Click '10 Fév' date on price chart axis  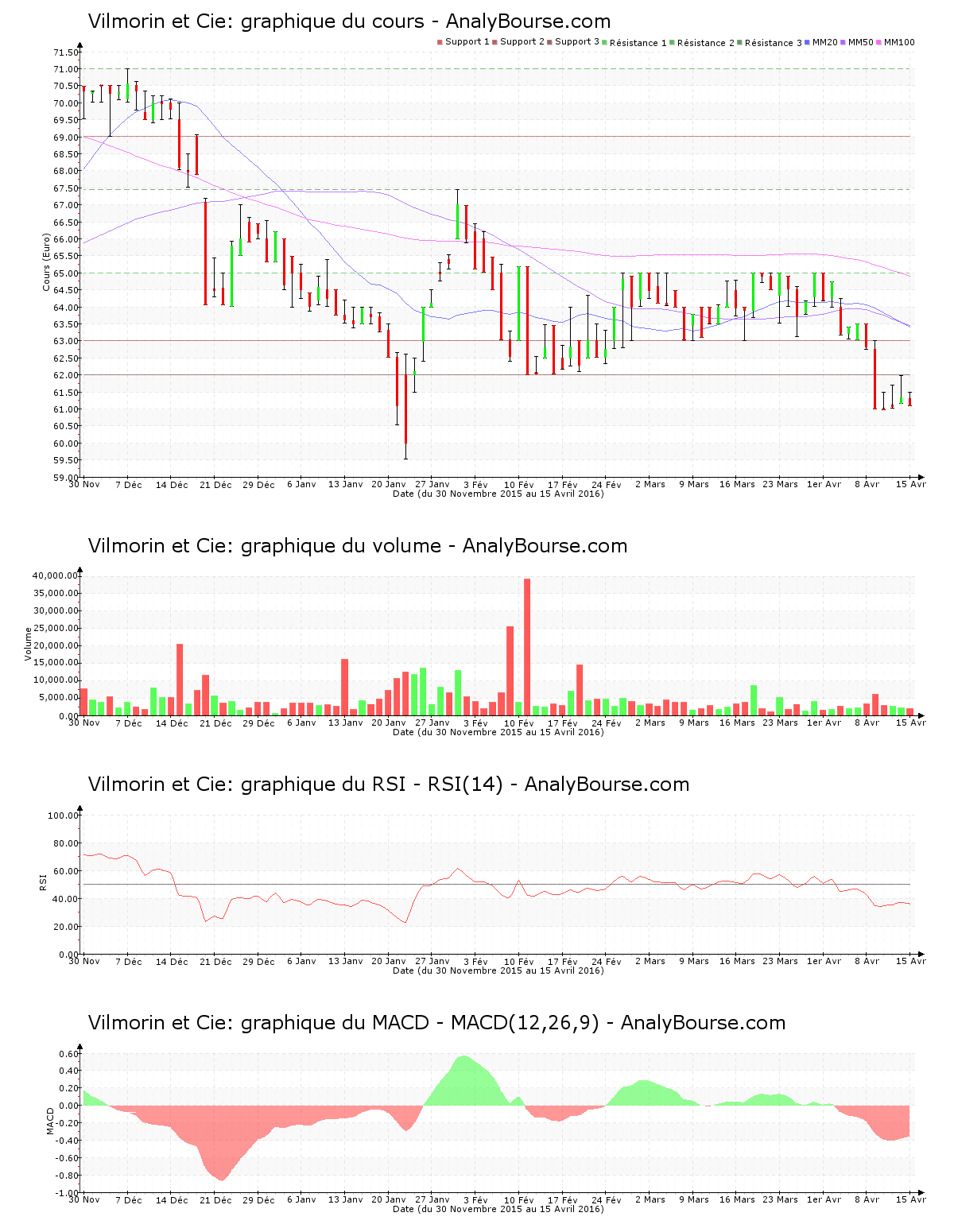519,485
